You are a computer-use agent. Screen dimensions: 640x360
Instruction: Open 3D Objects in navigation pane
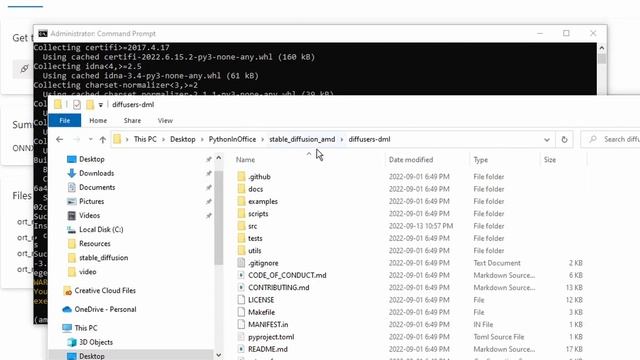tap(96, 342)
